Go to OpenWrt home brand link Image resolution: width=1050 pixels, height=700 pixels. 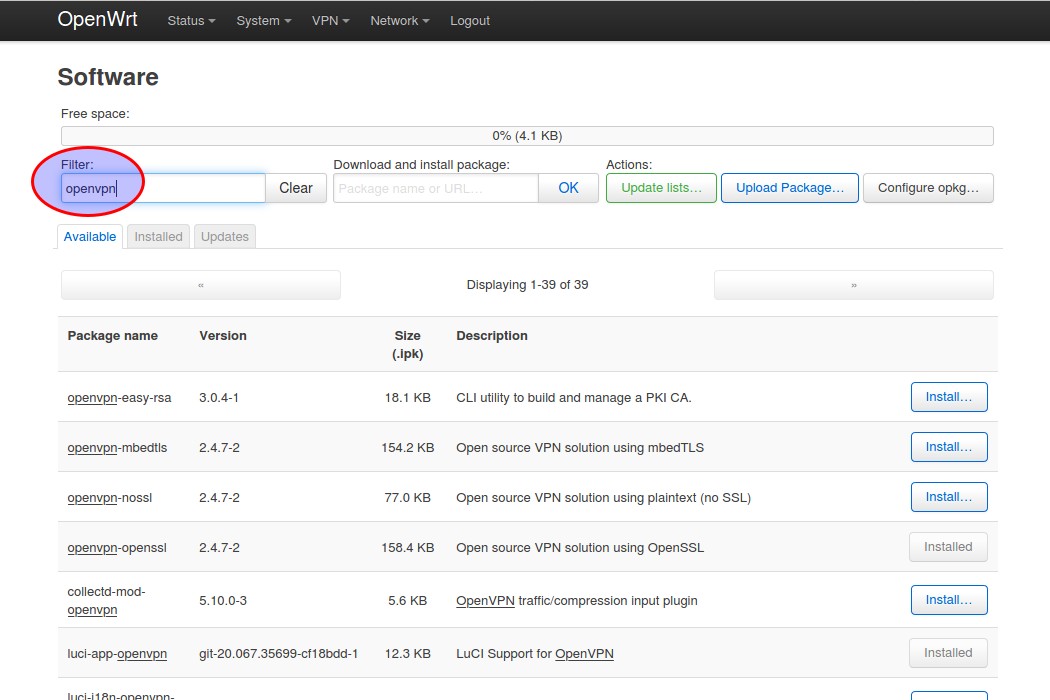coord(98,19)
